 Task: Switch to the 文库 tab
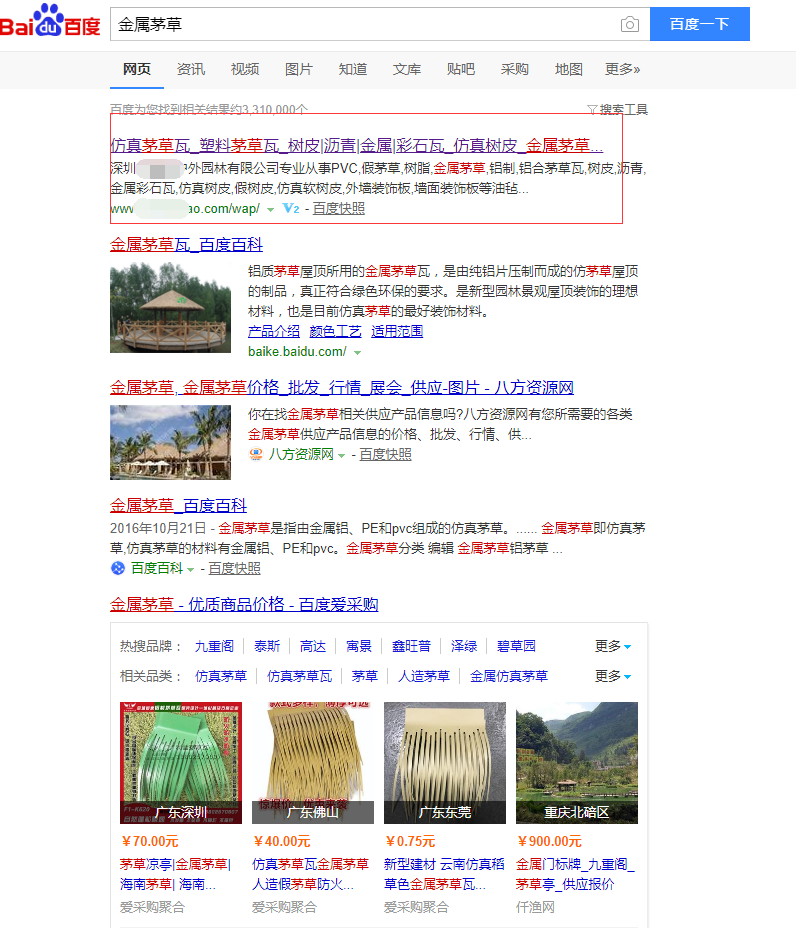click(x=407, y=69)
